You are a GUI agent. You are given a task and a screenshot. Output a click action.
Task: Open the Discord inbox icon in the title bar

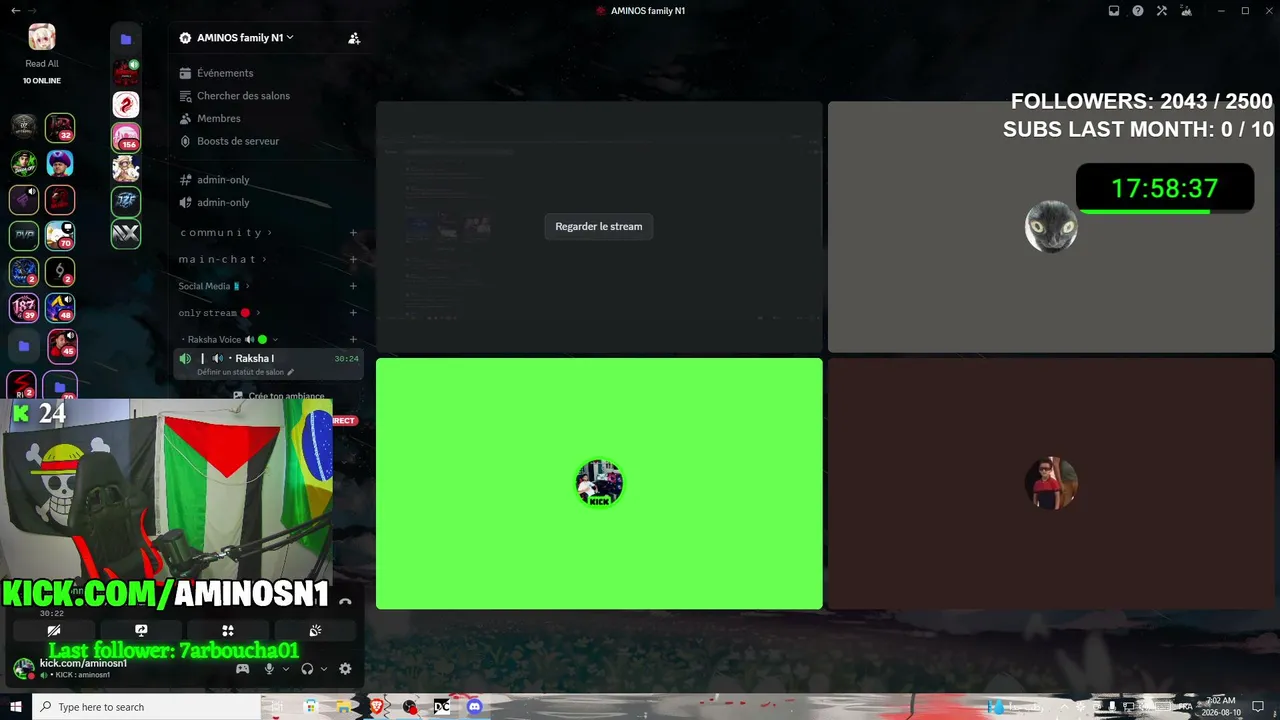coord(1114,11)
